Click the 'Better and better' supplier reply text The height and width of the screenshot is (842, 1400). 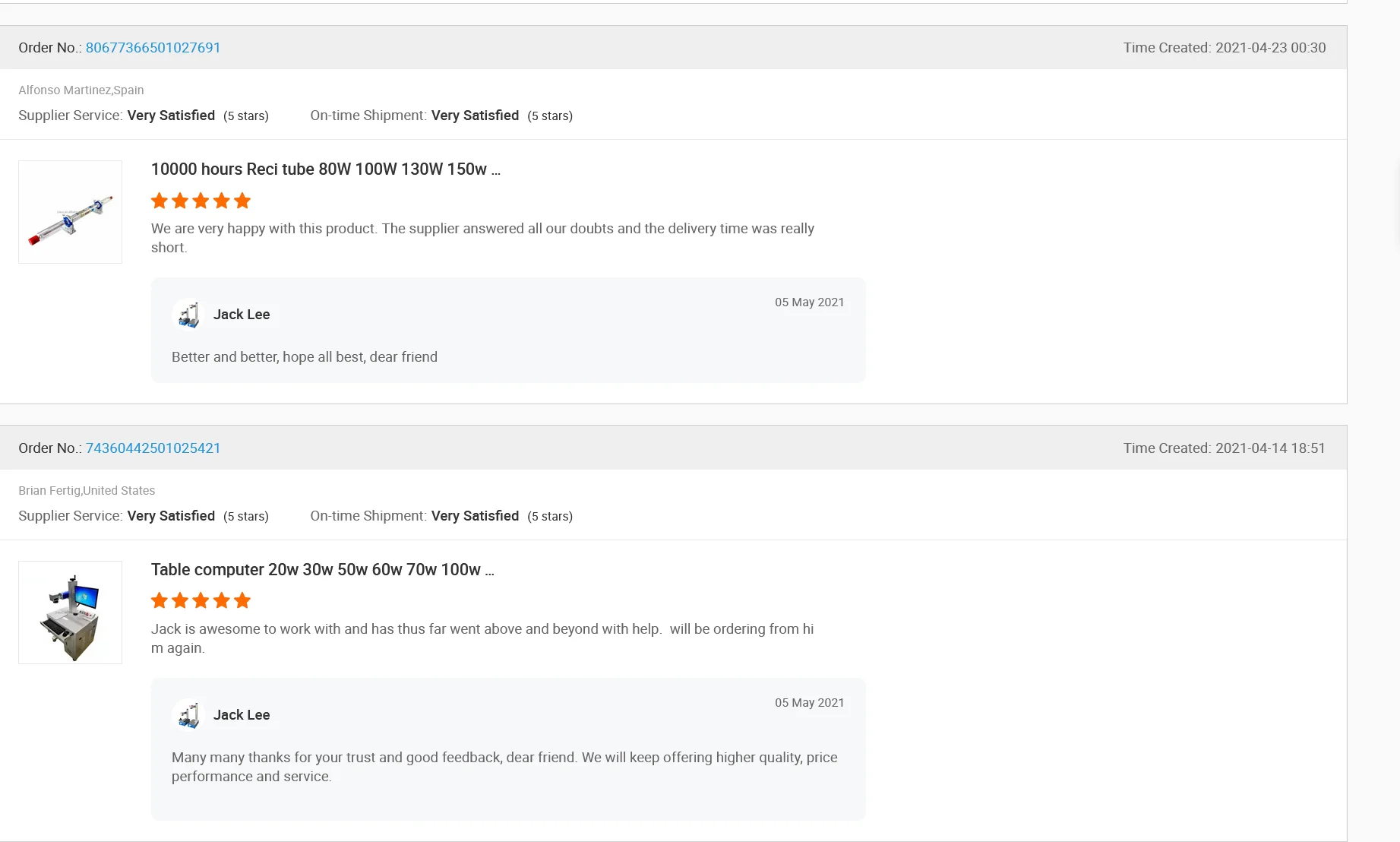305,357
